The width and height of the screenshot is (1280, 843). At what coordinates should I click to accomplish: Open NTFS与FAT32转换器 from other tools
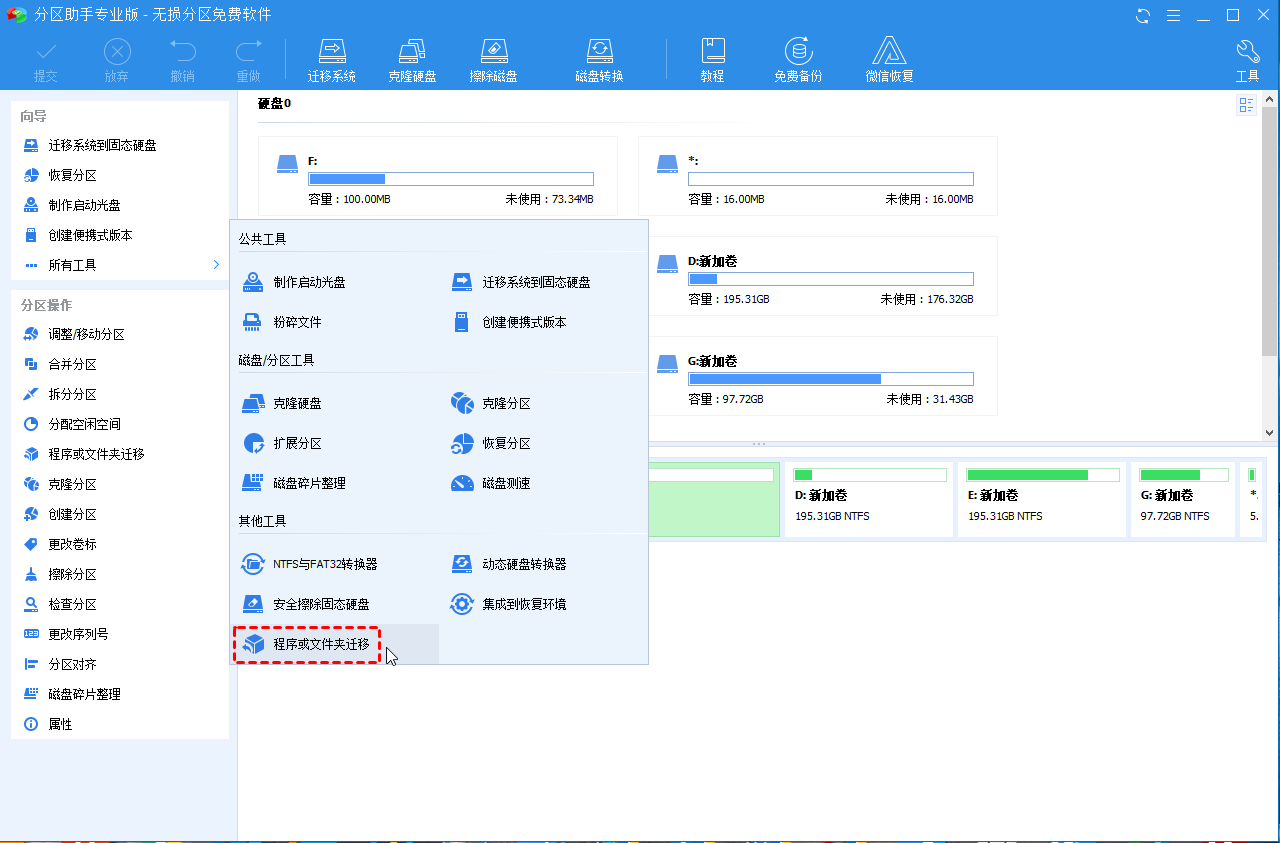click(x=325, y=564)
